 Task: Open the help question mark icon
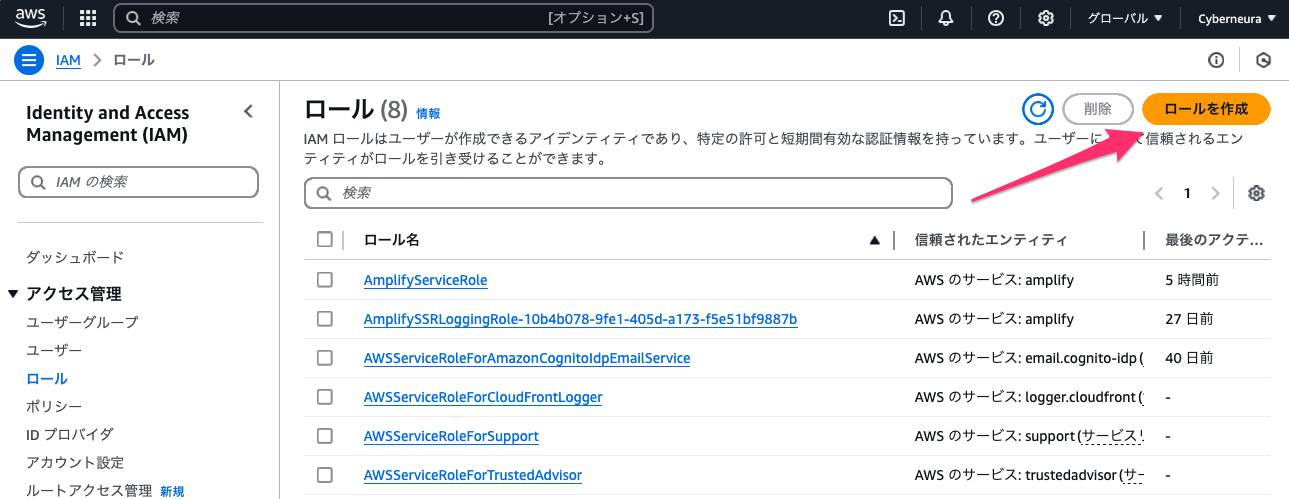pos(996,18)
